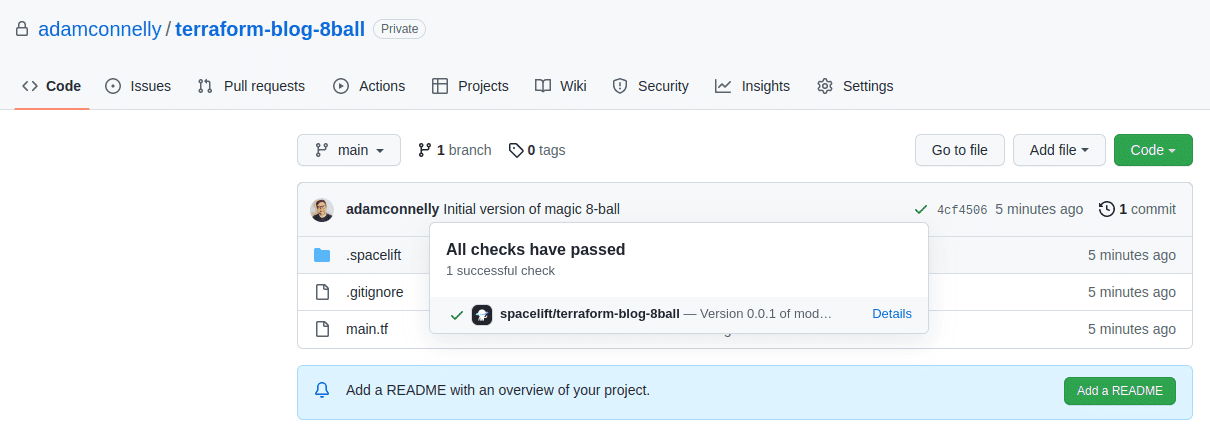Click the Settings gear icon
Image resolution: width=1210 pixels, height=444 pixels.
point(825,86)
